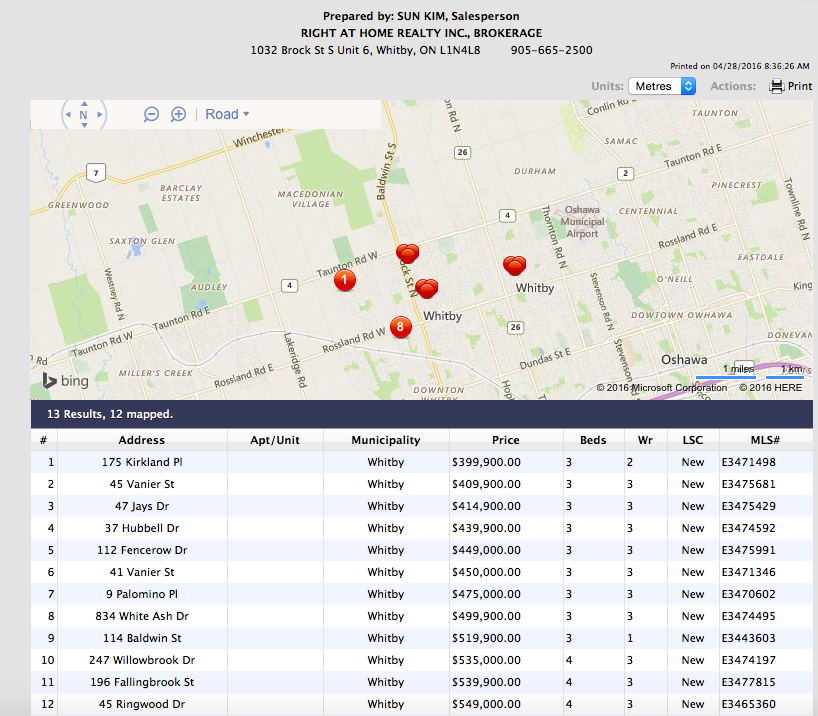Pan the map right with compass arrow
The image size is (818, 716).
pyautogui.click(x=99, y=115)
